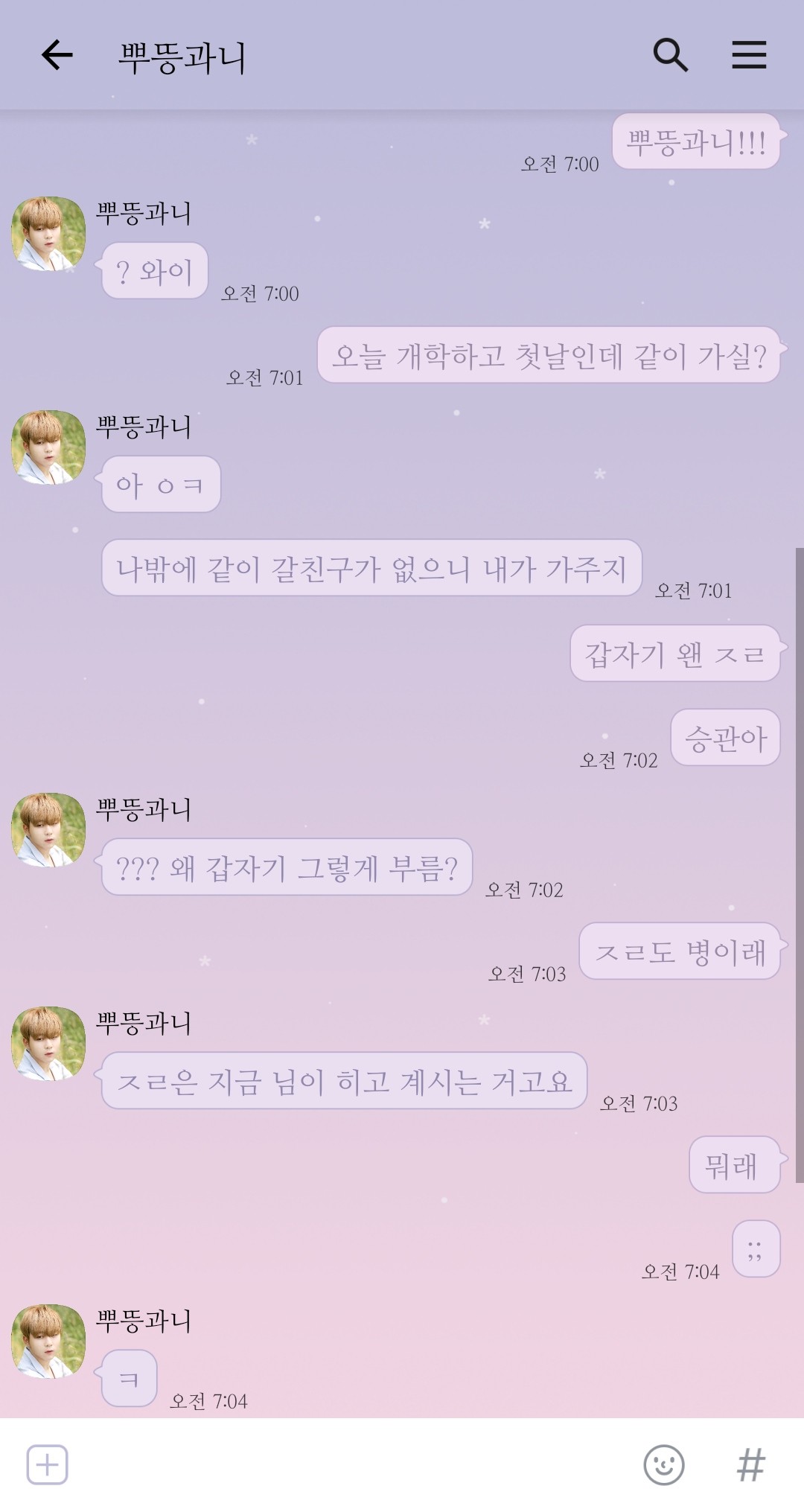
Task: Tap the 'ㅈㄹ도 병이래' bubble
Action: [680, 951]
